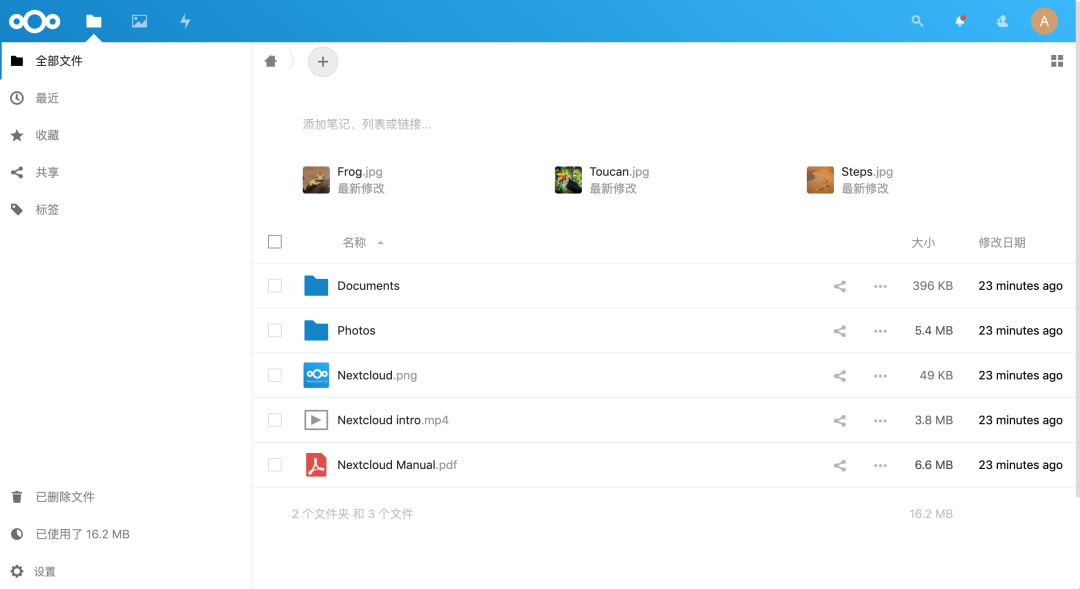Click the 添加笔记 note field
The width and height of the screenshot is (1080, 589).
click(367, 124)
